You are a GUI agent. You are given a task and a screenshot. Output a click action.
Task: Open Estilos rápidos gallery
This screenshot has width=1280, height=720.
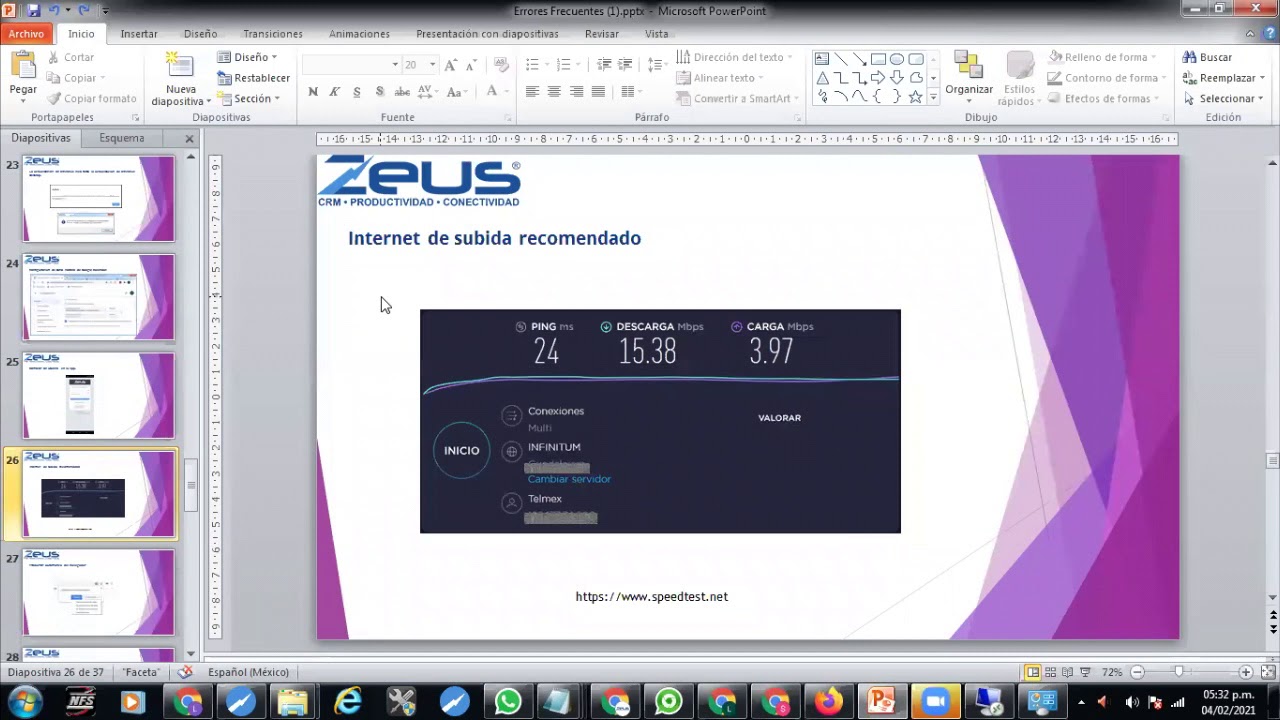click(1019, 78)
